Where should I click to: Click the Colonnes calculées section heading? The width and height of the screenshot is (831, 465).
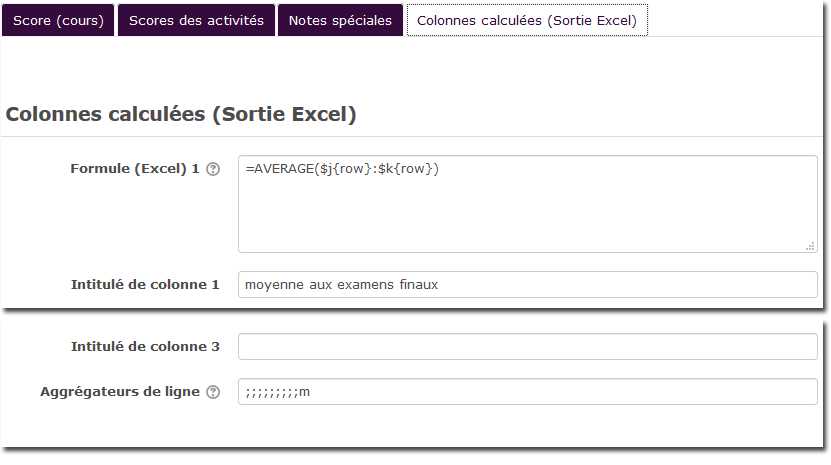click(181, 114)
